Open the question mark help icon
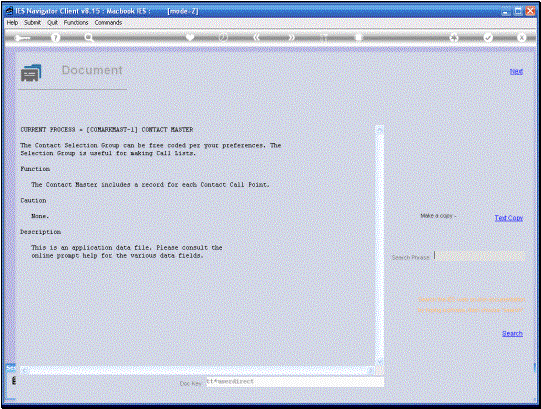Viewport: 541px width, 409px height. (55, 37)
